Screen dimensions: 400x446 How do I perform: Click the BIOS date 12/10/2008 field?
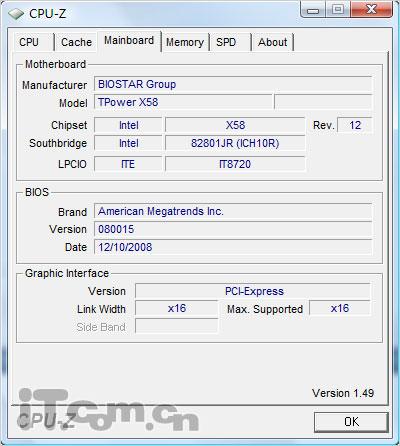pyautogui.click(x=233, y=247)
